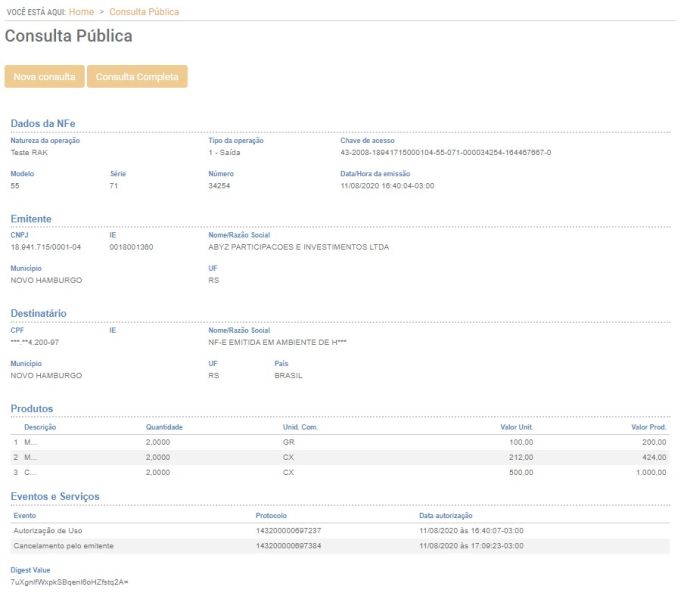Click the Descrição column header in Produtos
This screenshot has width=684, height=599.
coord(40,427)
